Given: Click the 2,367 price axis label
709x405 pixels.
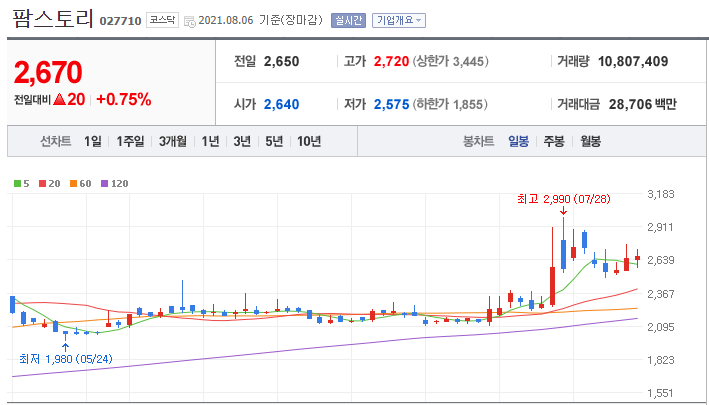Looking at the screenshot, I should (661, 294).
